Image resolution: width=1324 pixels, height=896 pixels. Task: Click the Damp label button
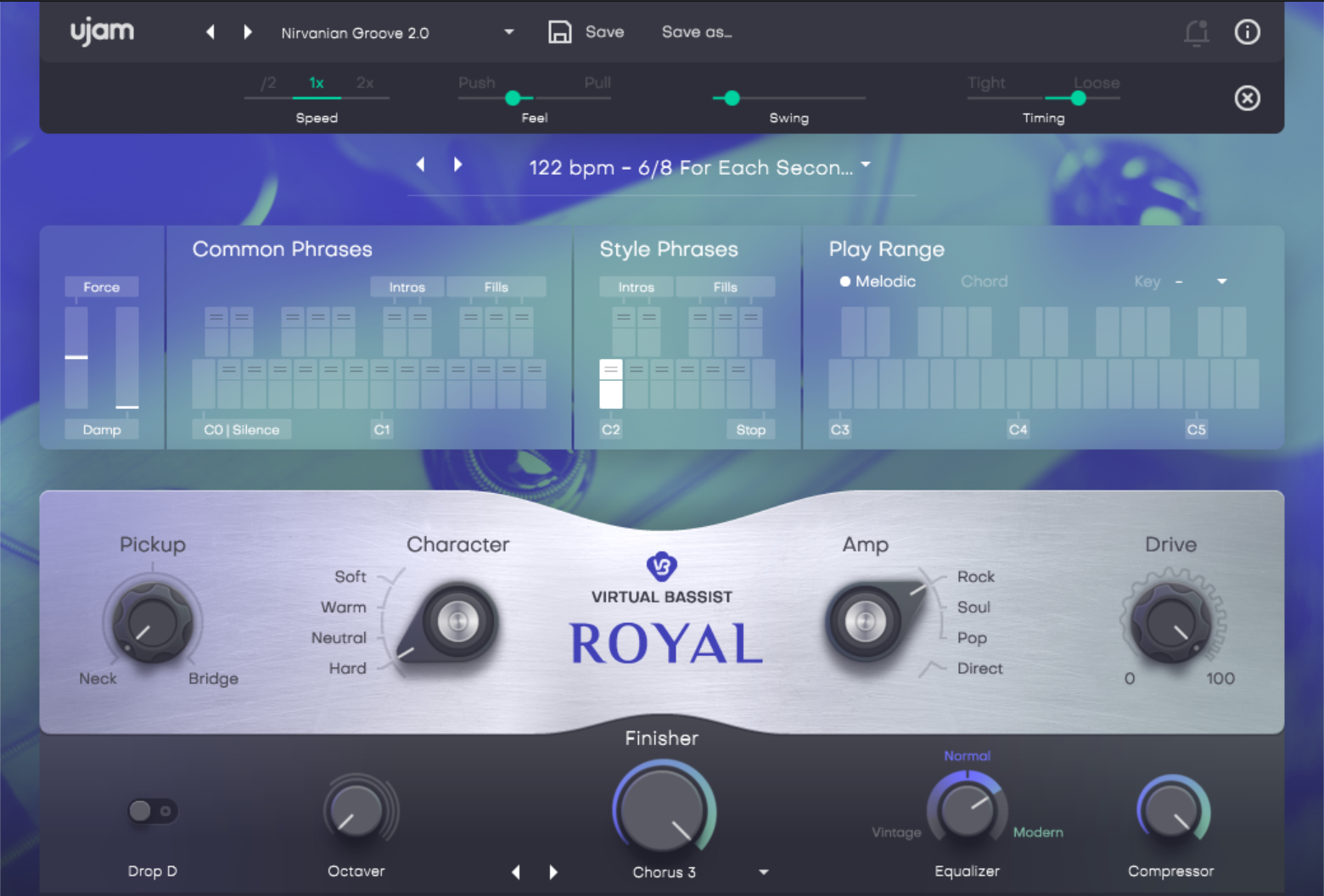coord(102,430)
